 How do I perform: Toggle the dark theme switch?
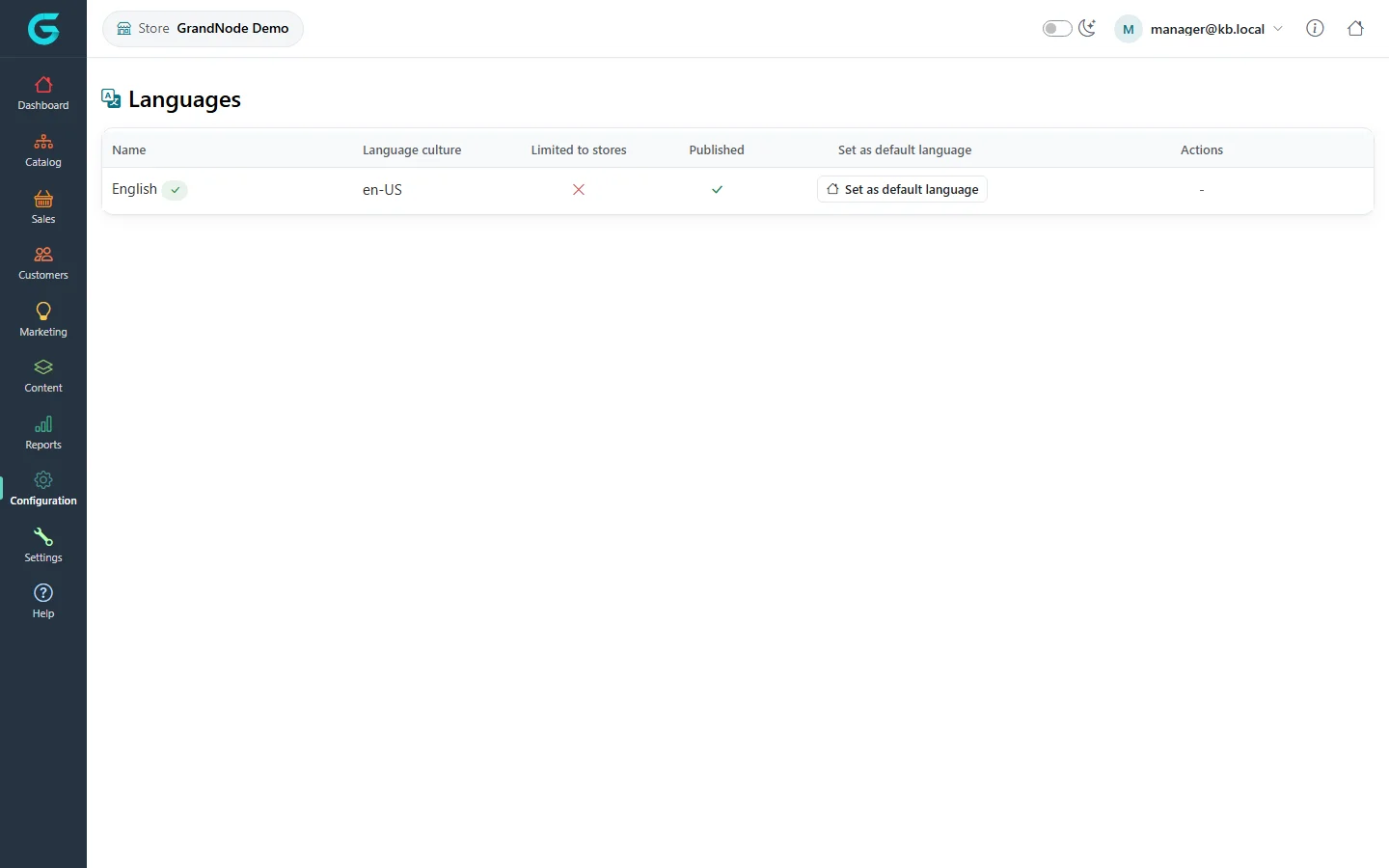coord(1057,28)
